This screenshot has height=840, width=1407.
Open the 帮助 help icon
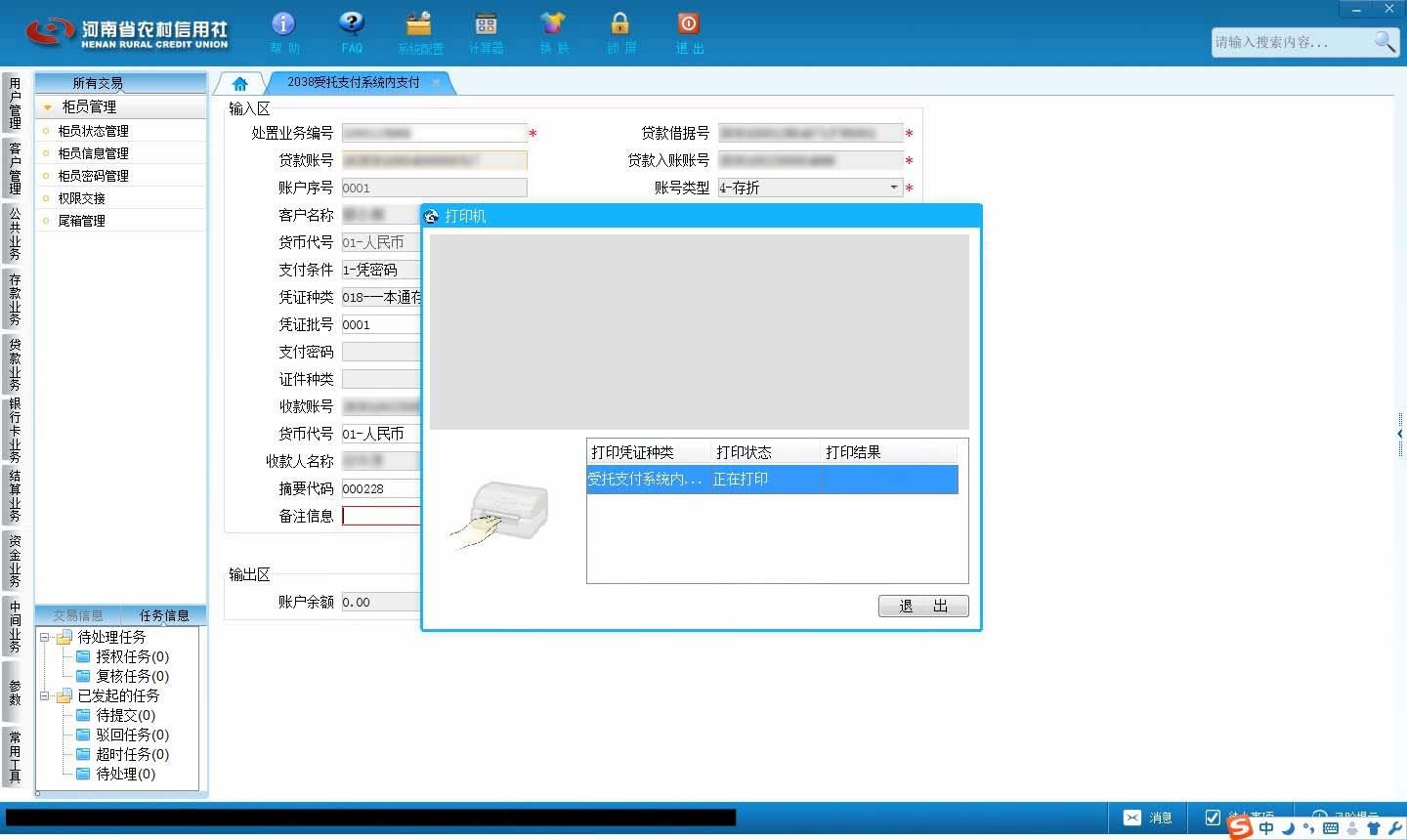(283, 24)
